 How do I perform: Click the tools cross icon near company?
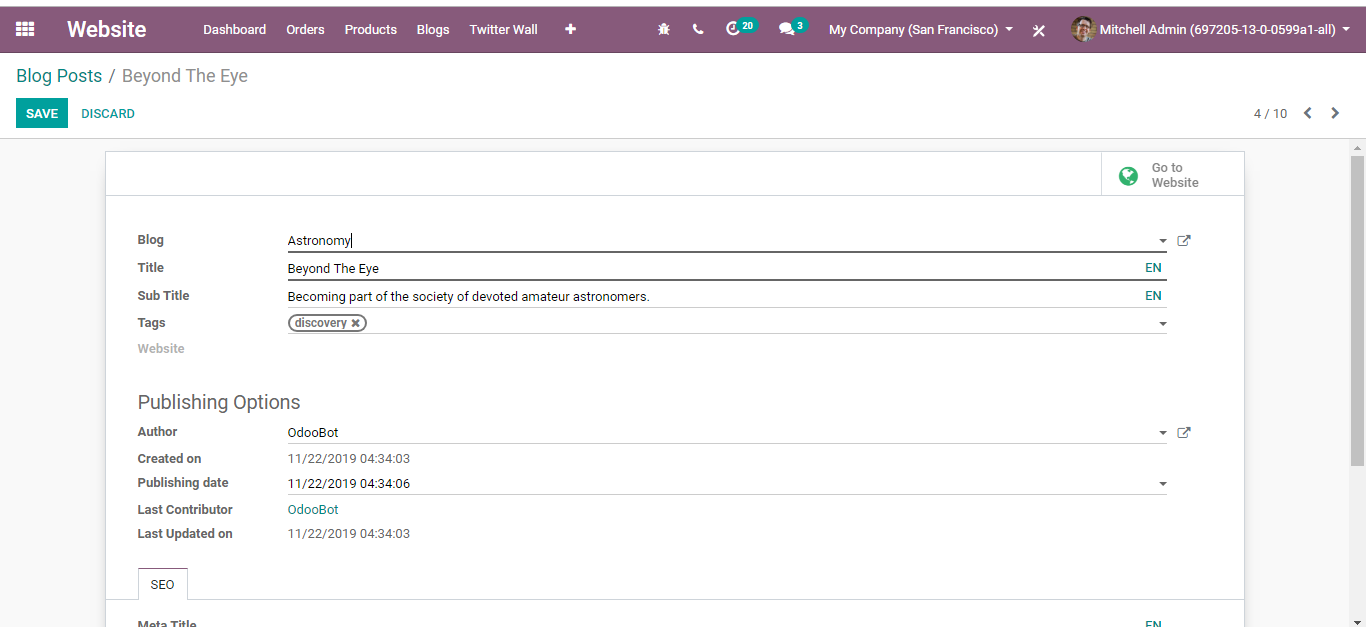point(1039,30)
